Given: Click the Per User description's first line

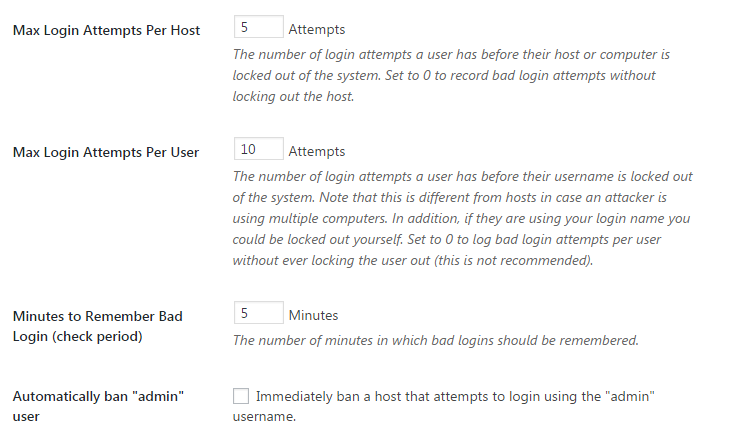Looking at the screenshot, I should click(x=462, y=176).
